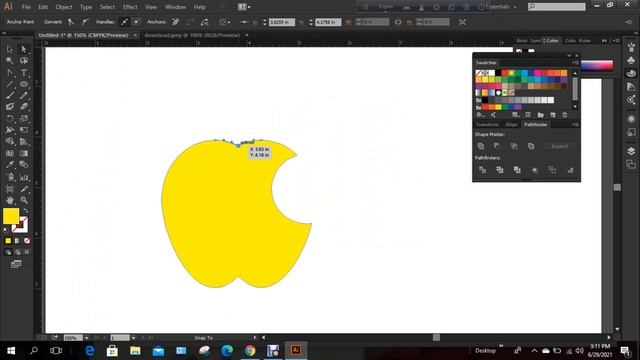The height and width of the screenshot is (360, 640).
Task: Select the Scale tool
Action: pos(24,119)
